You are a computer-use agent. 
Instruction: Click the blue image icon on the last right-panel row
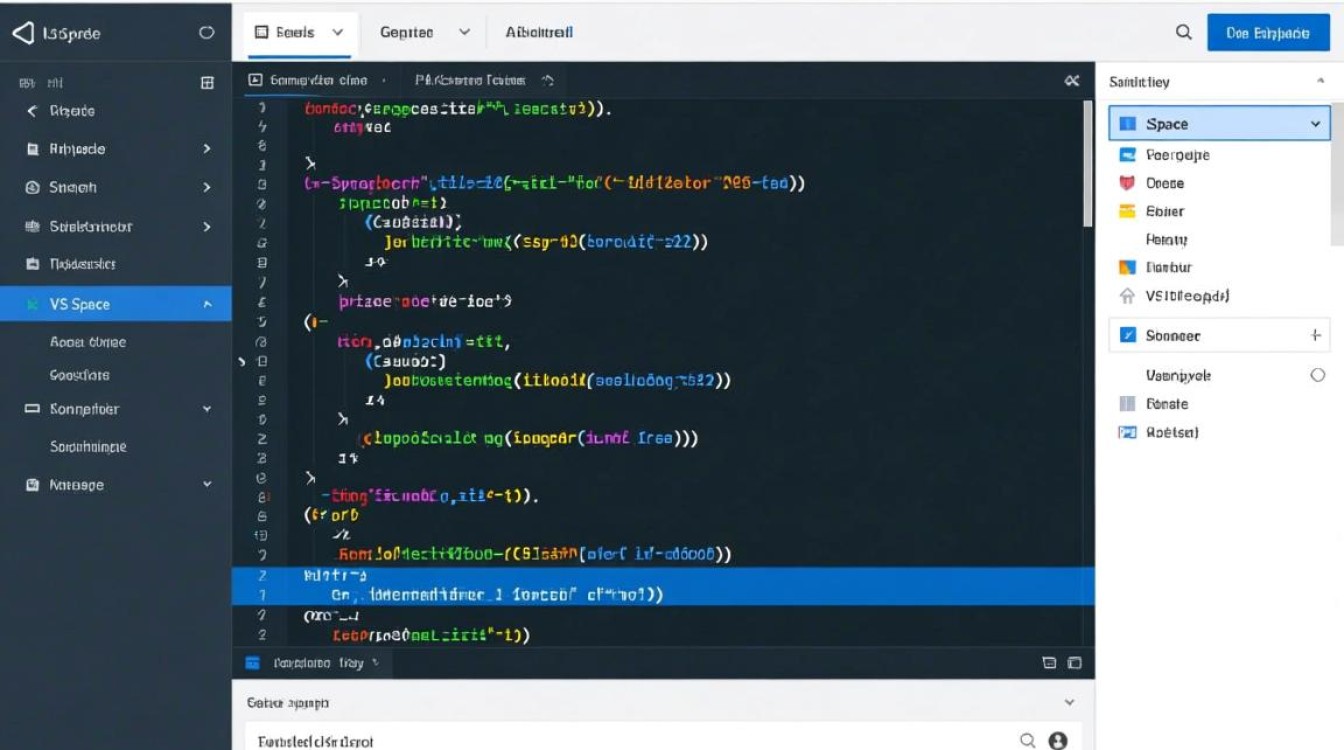coord(1127,433)
